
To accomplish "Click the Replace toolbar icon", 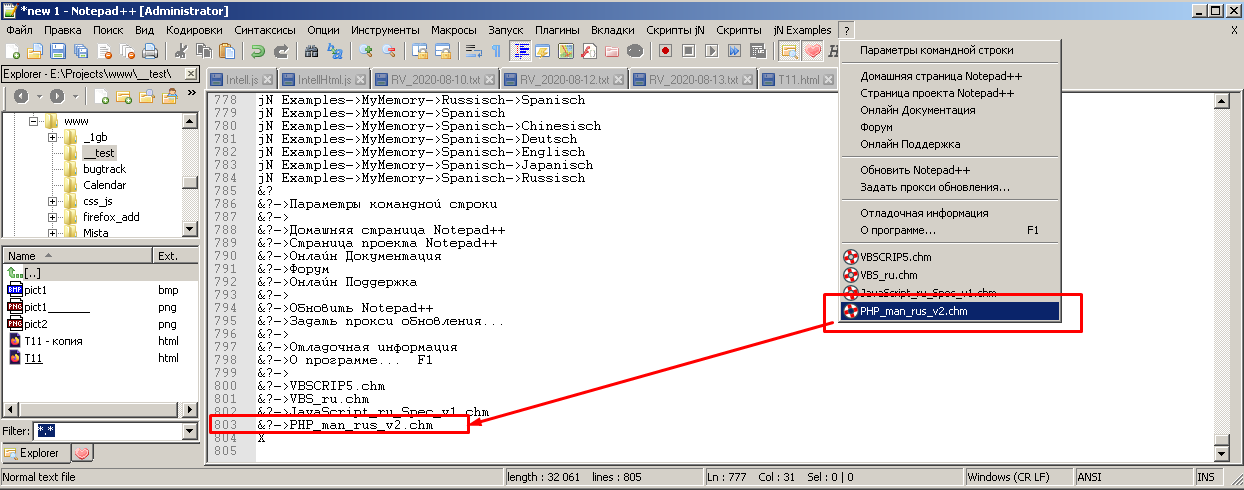I will (x=335, y=50).
